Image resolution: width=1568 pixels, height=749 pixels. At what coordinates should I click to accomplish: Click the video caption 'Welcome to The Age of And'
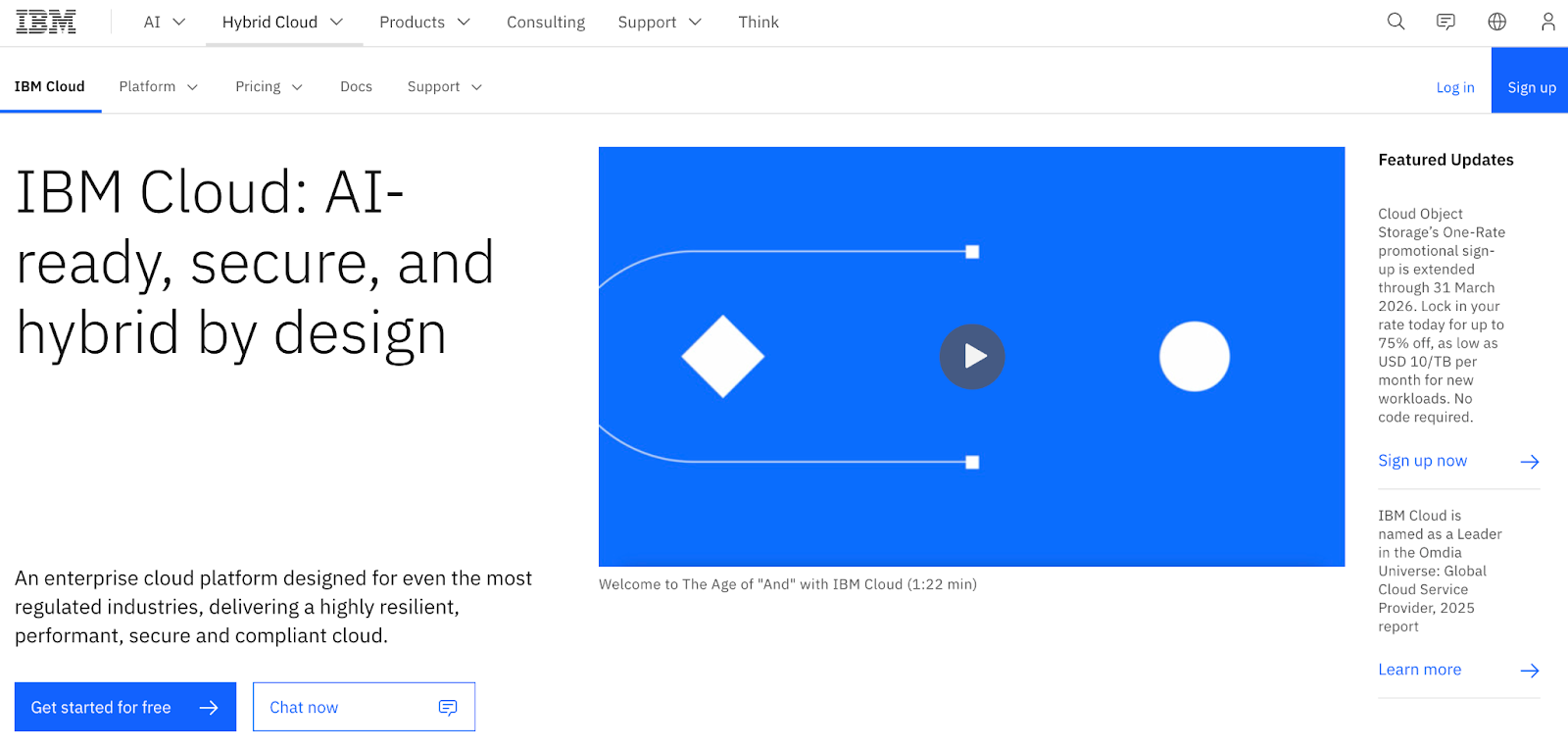pos(788,584)
